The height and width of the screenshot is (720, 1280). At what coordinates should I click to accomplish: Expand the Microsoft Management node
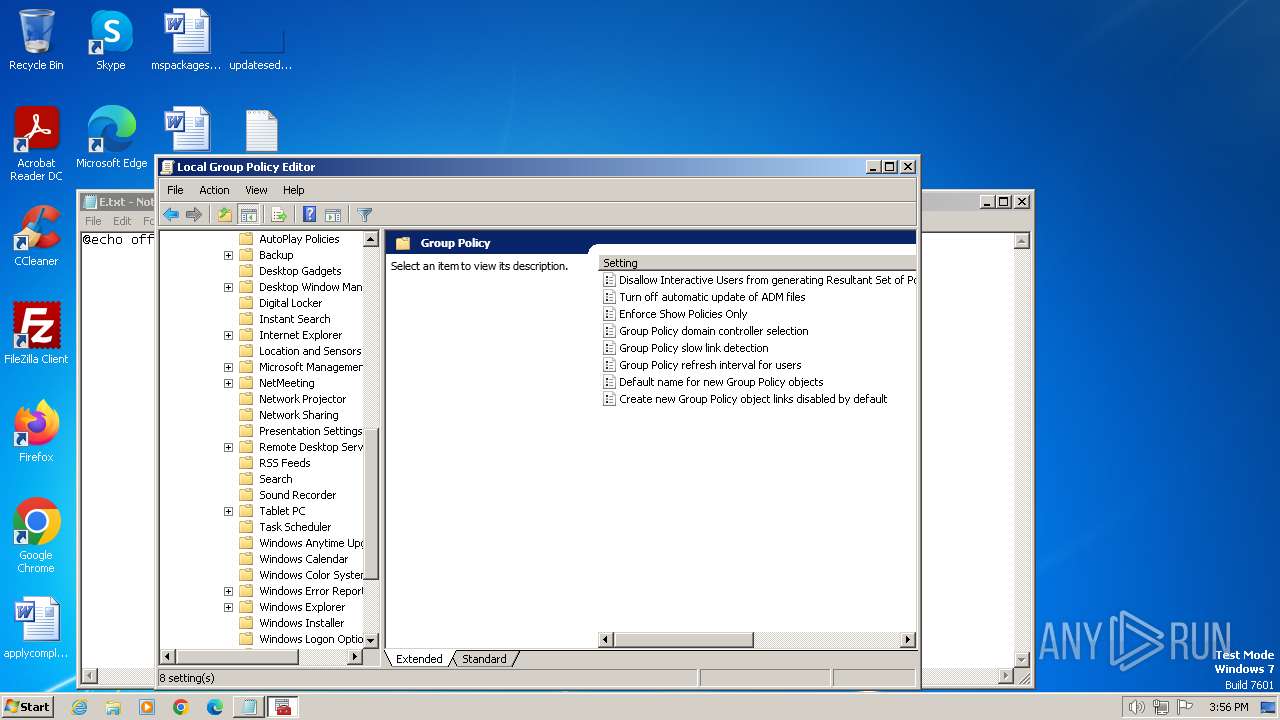pos(228,367)
